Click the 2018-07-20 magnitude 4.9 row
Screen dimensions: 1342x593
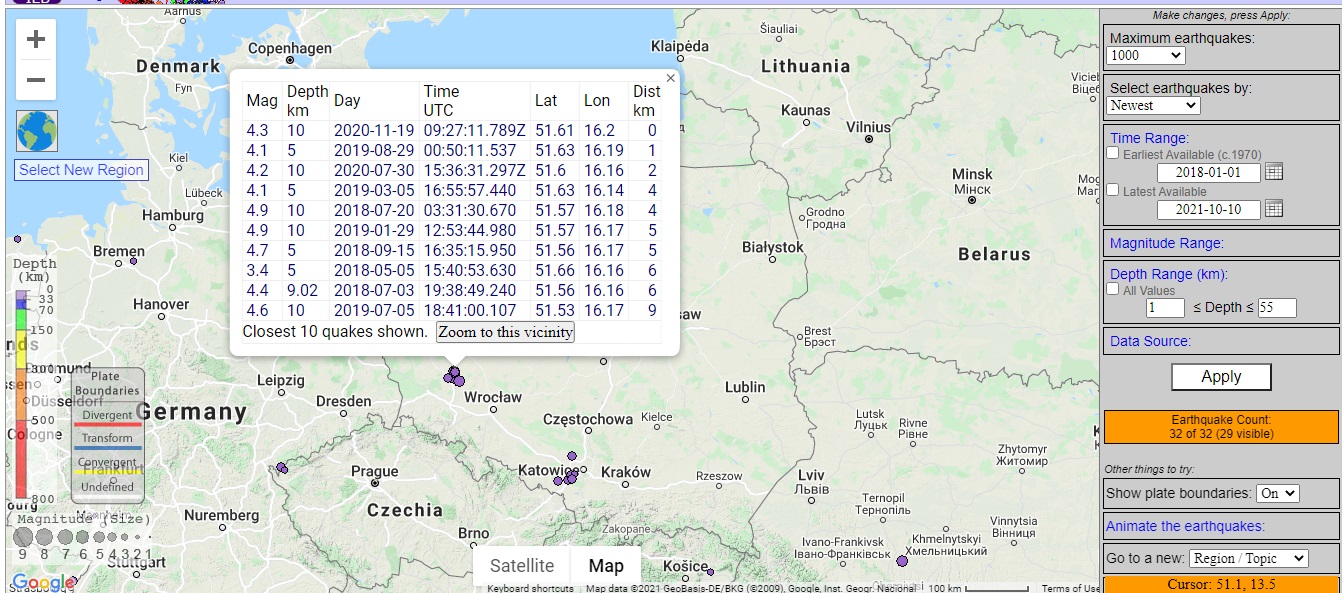(x=452, y=210)
